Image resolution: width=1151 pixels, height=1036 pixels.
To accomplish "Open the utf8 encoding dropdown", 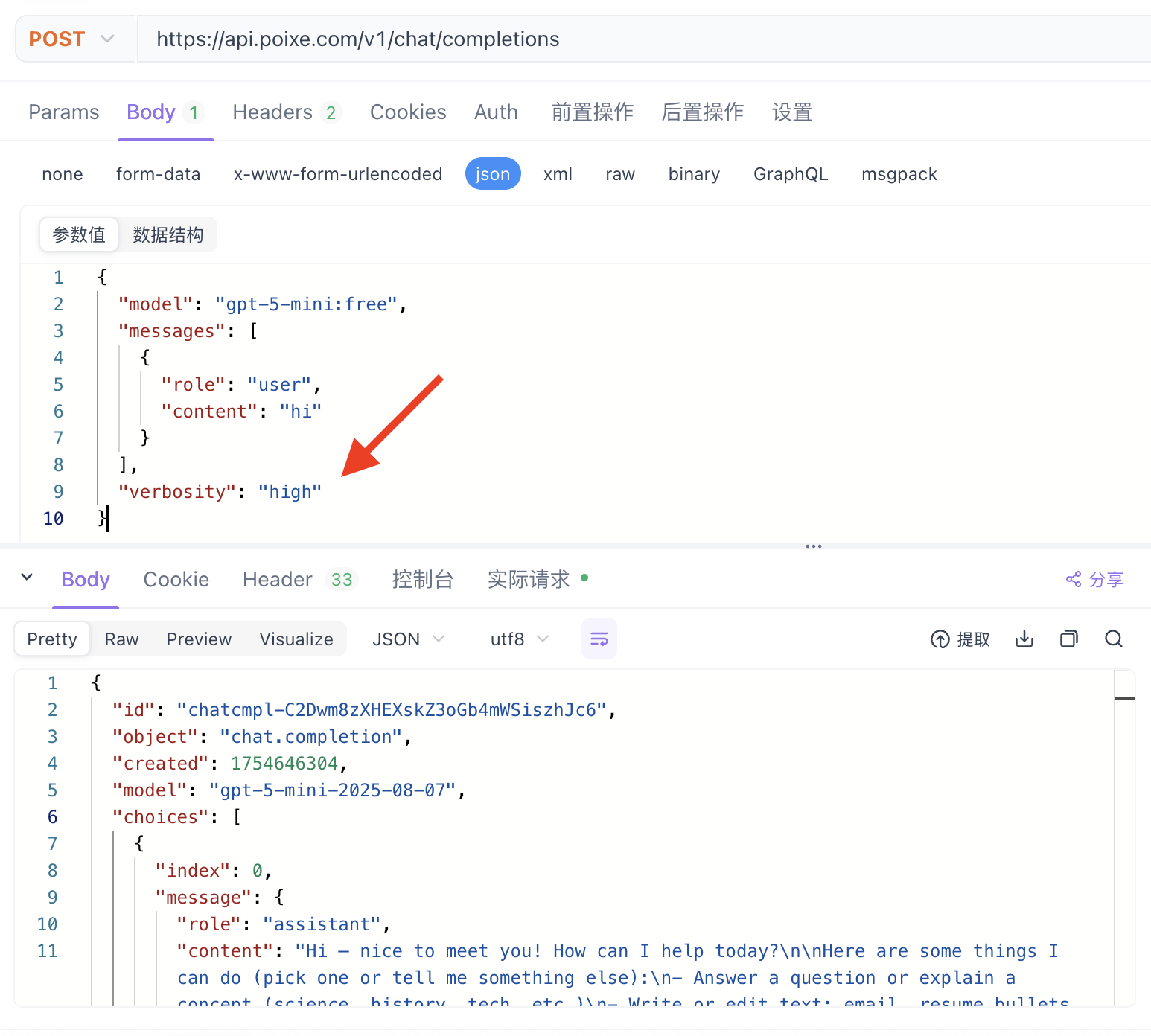I will pyautogui.click(x=519, y=639).
